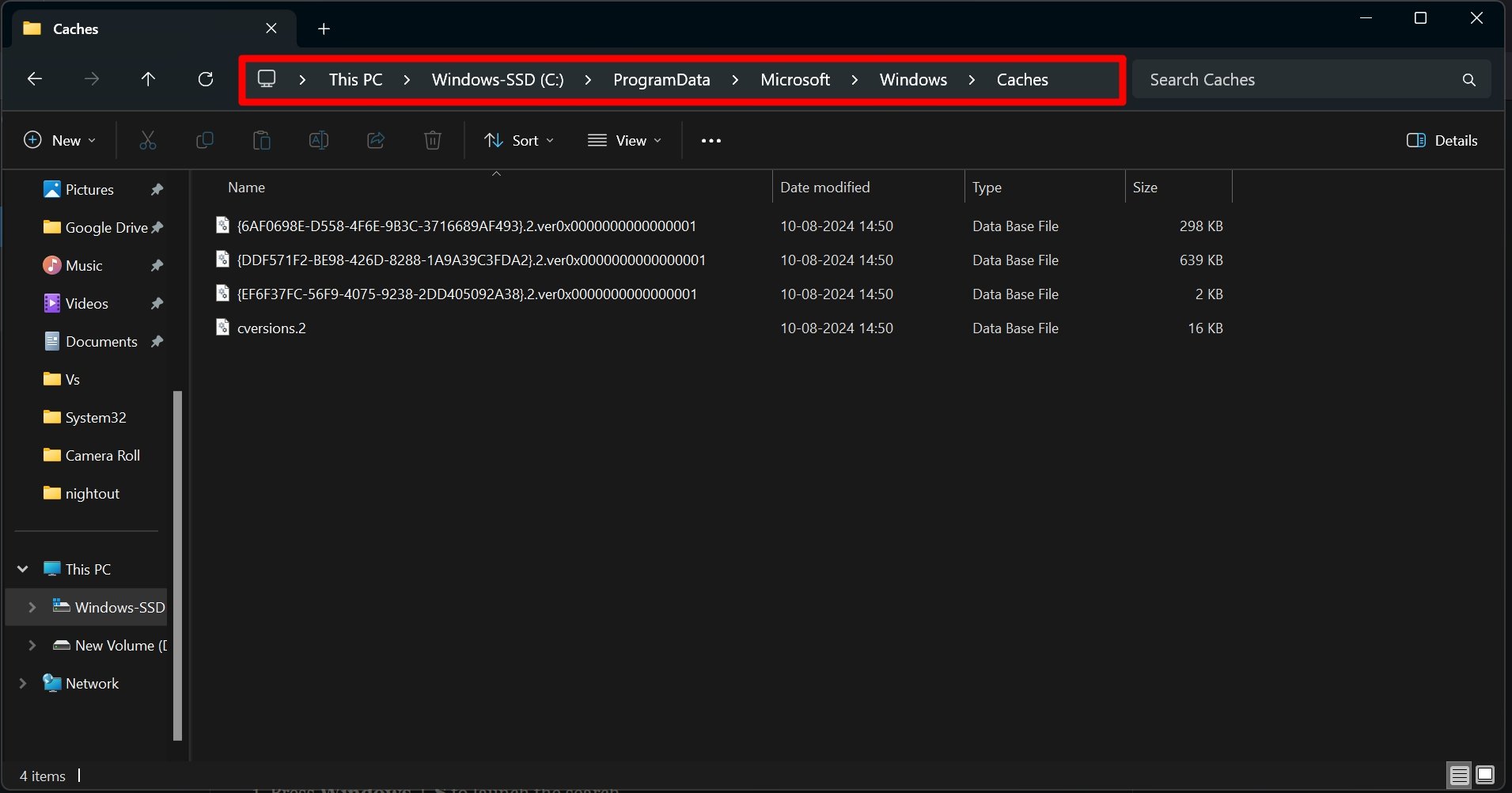
Task: Click the Cut scissors icon
Action: point(148,141)
